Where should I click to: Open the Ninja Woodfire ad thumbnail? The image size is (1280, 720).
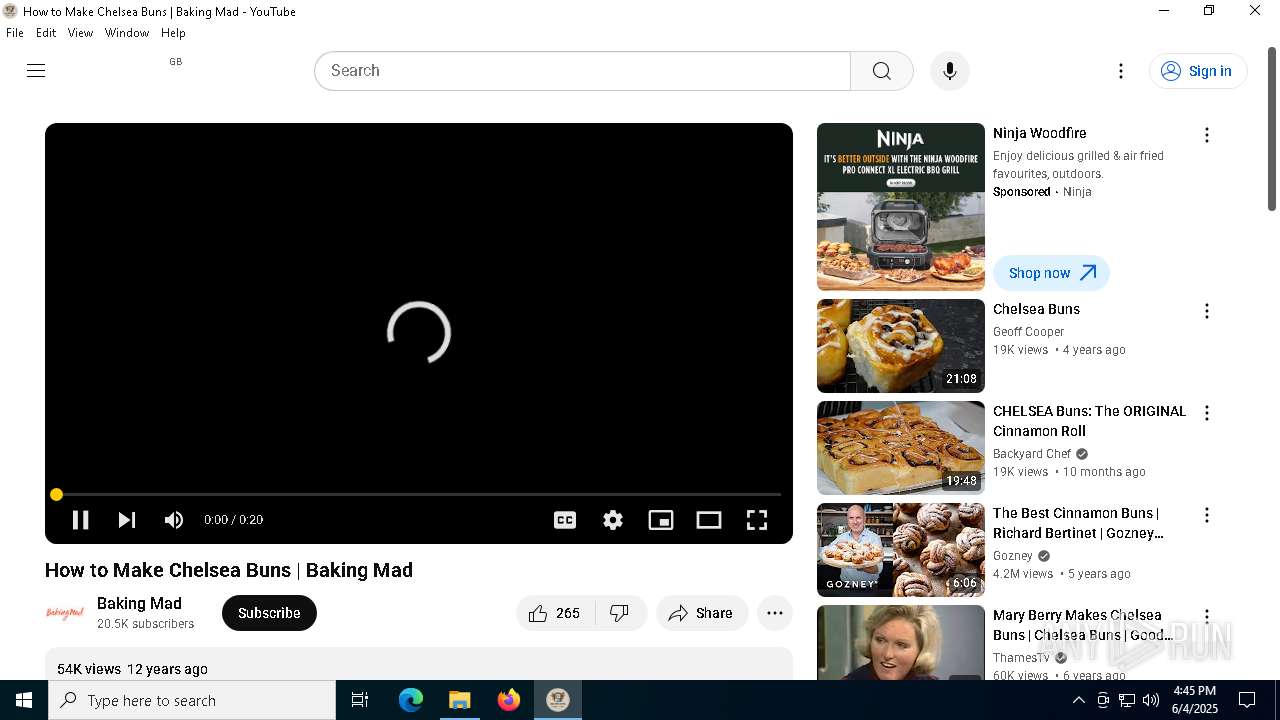pos(901,207)
